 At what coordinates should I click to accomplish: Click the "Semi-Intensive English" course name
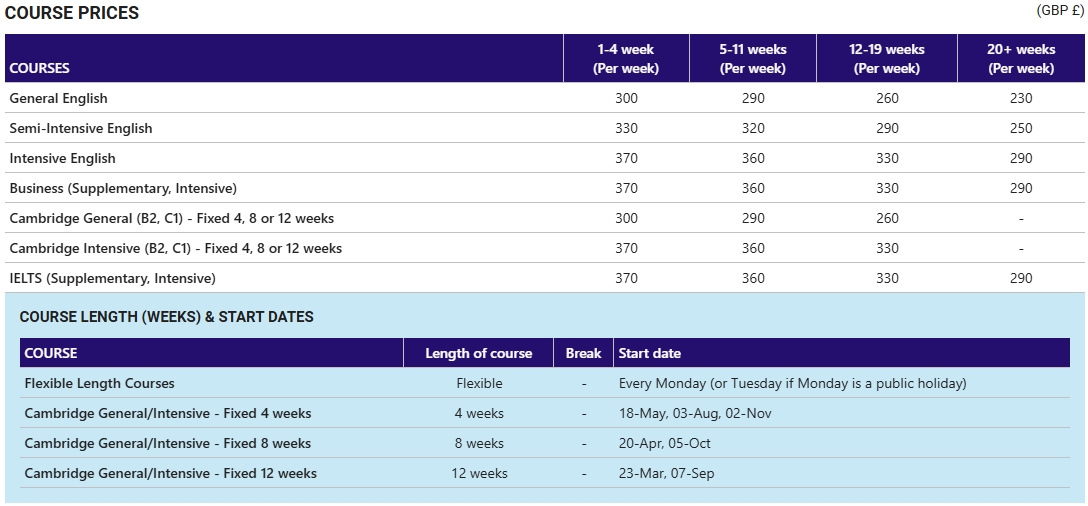click(80, 129)
